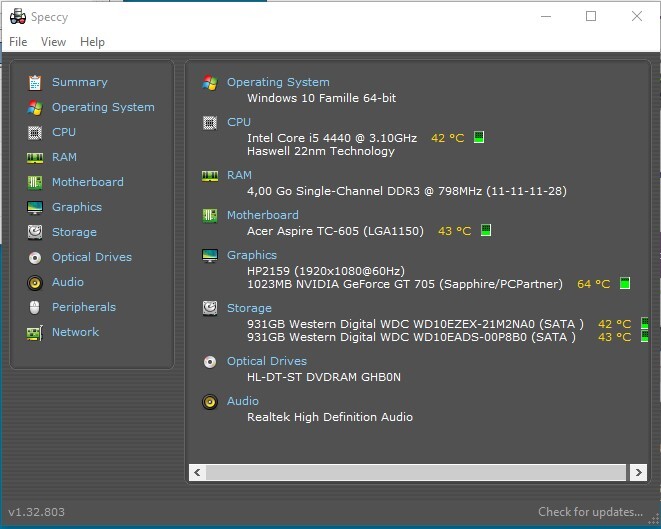This screenshot has width=661, height=529.
Task: Click Windows 10 Famille 64-bit text
Action: 322,98
